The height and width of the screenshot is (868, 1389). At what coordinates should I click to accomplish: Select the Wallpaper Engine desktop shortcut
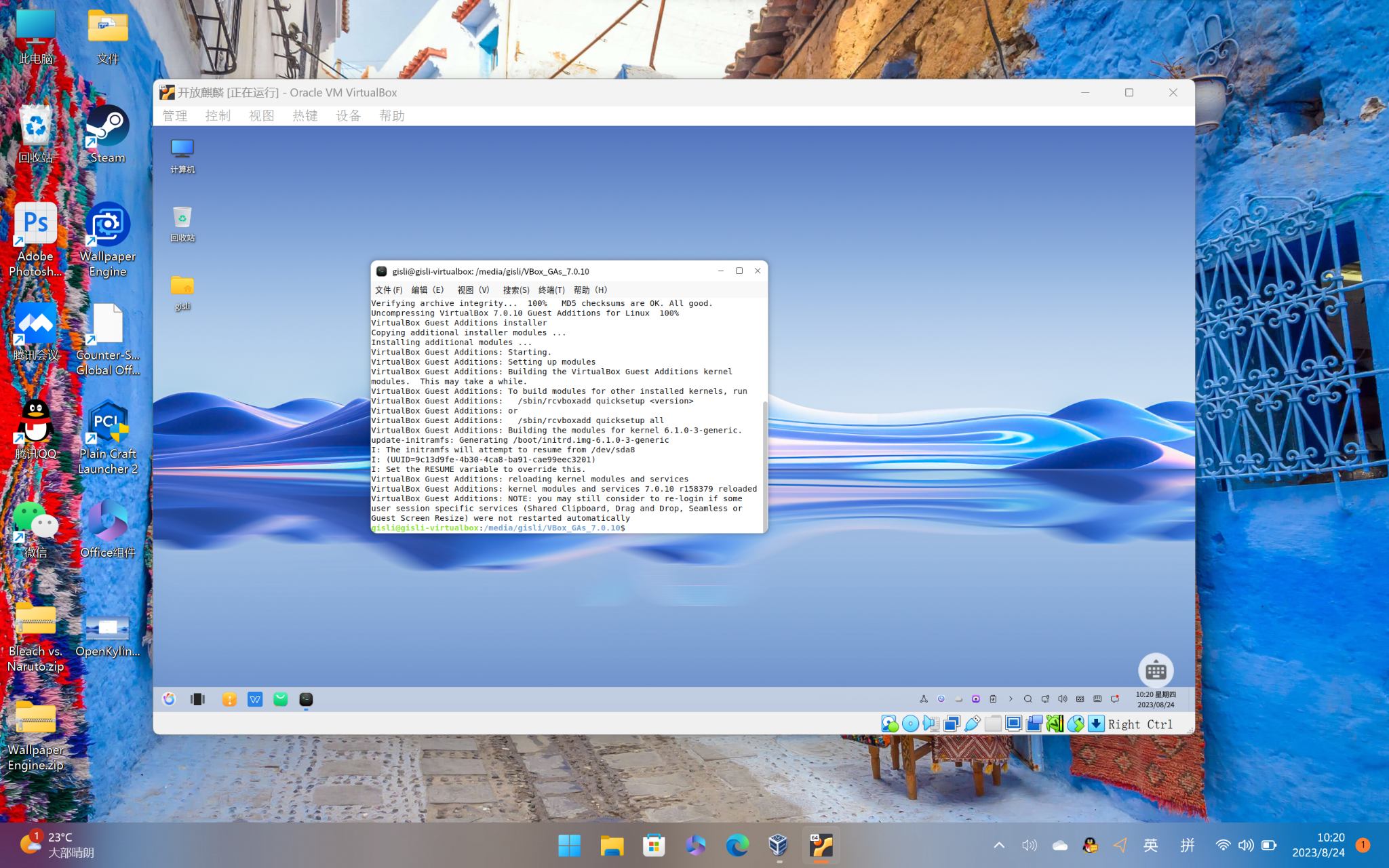[108, 240]
